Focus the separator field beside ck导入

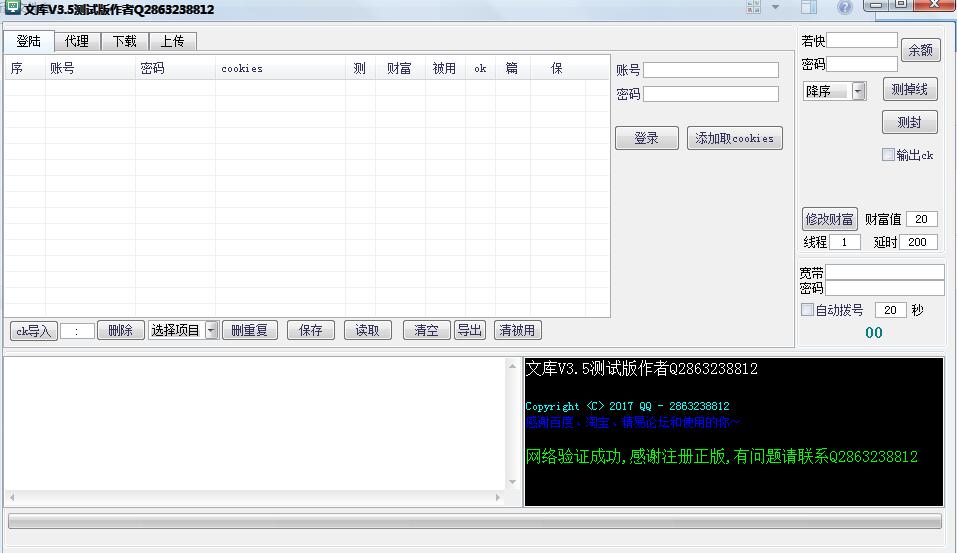pyautogui.click(x=77, y=331)
